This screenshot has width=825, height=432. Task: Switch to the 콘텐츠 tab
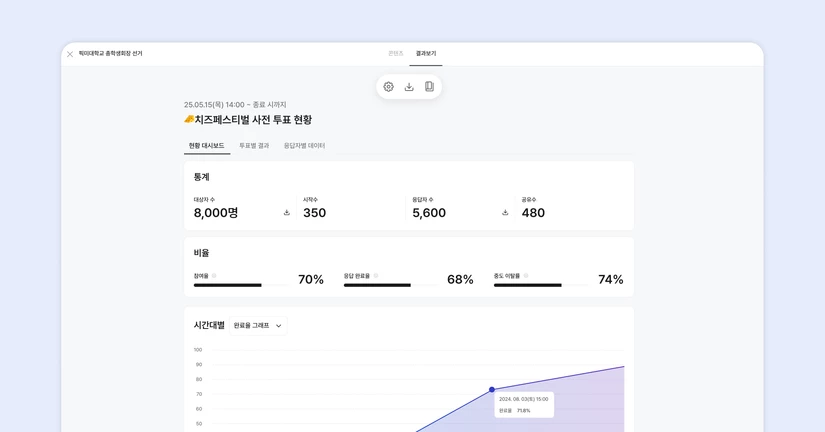[x=396, y=54]
